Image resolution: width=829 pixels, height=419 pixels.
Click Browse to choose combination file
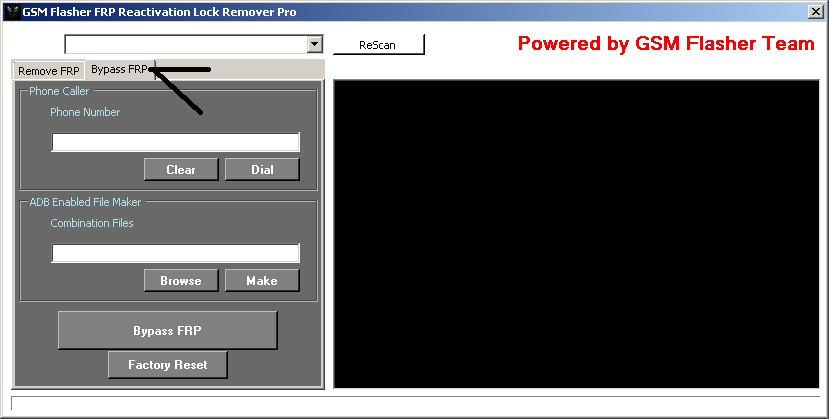pos(181,281)
